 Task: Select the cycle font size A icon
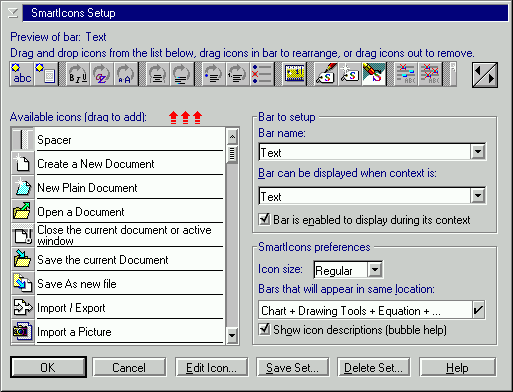(126, 74)
